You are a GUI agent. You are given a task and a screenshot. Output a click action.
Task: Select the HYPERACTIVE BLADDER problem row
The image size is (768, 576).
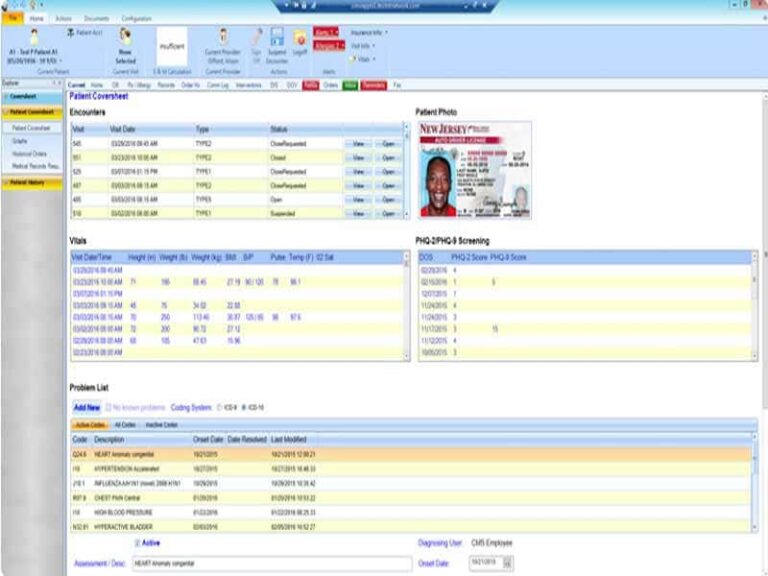pos(411,527)
